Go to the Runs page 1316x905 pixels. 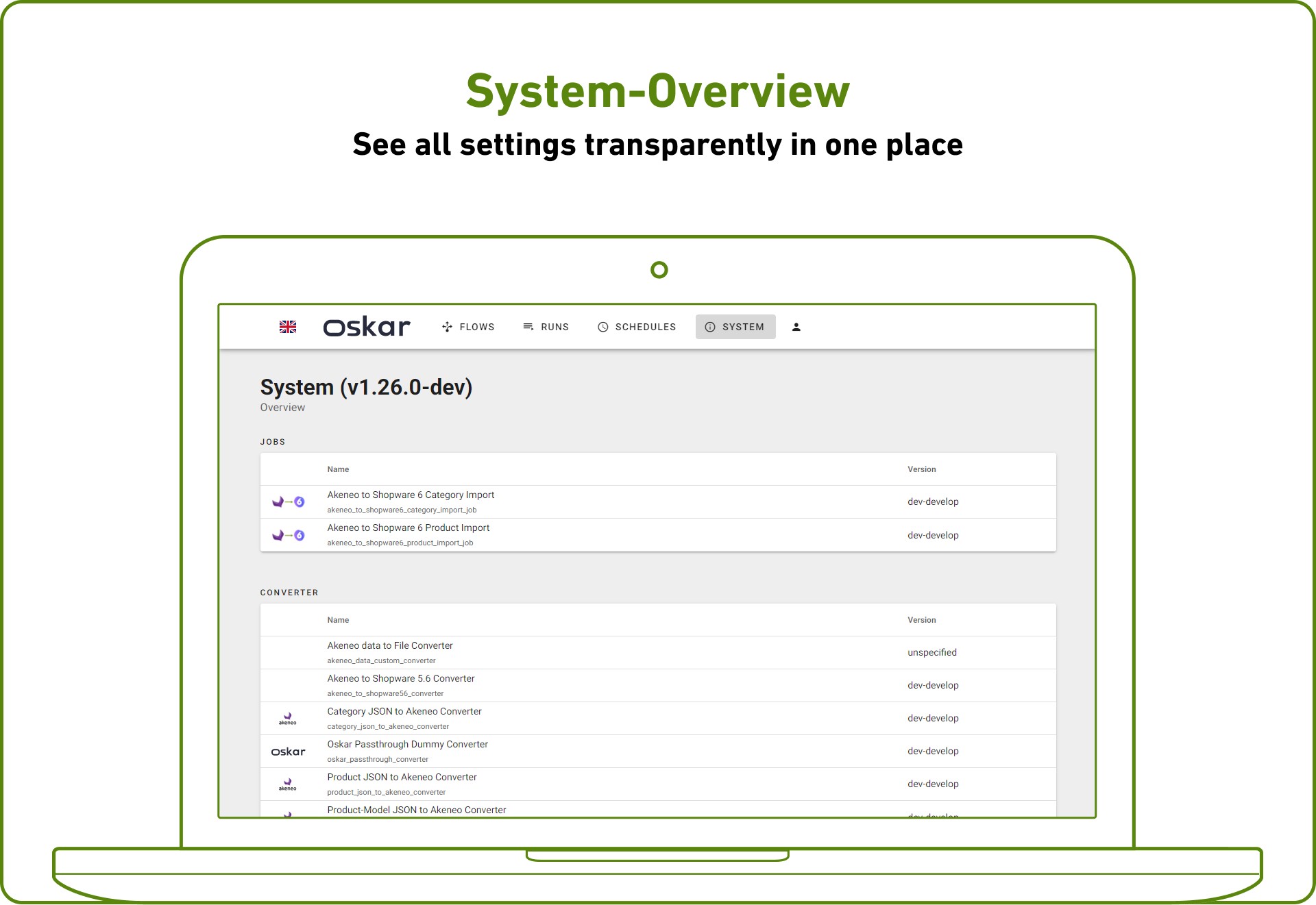(546, 327)
